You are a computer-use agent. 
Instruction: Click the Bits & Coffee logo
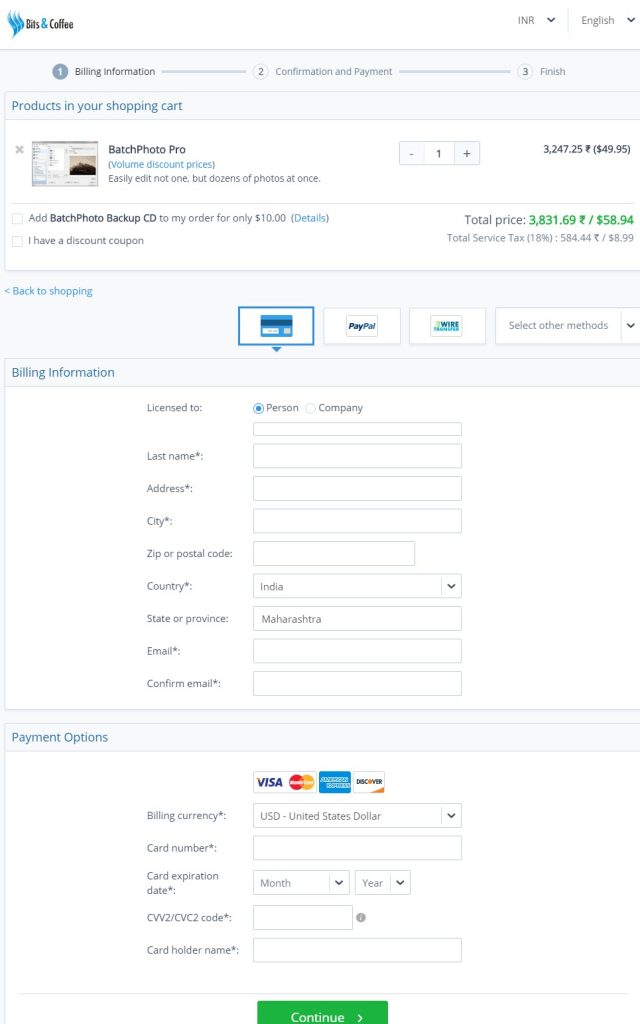[40, 24]
